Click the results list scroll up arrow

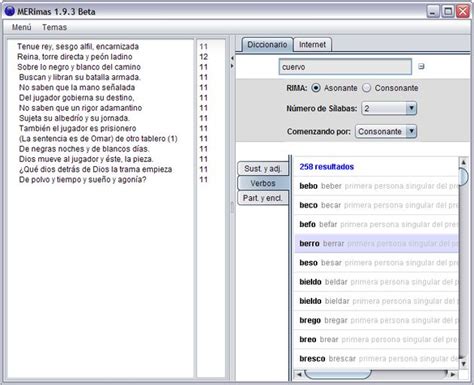point(463,162)
